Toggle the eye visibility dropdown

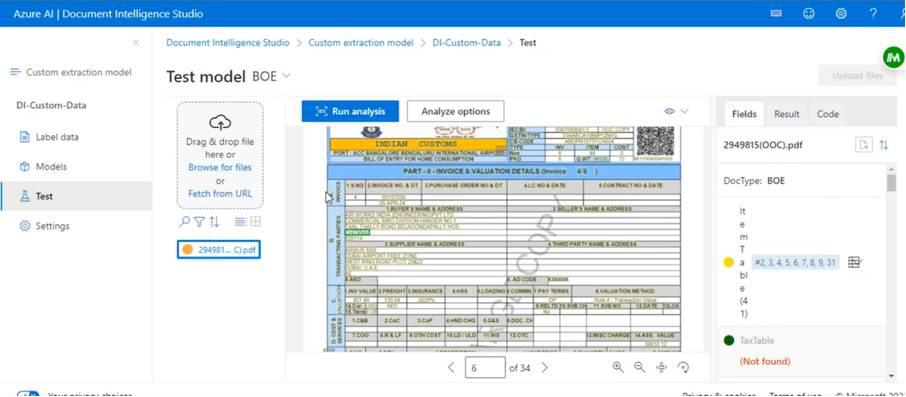pyautogui.click(x=677, y=111)
